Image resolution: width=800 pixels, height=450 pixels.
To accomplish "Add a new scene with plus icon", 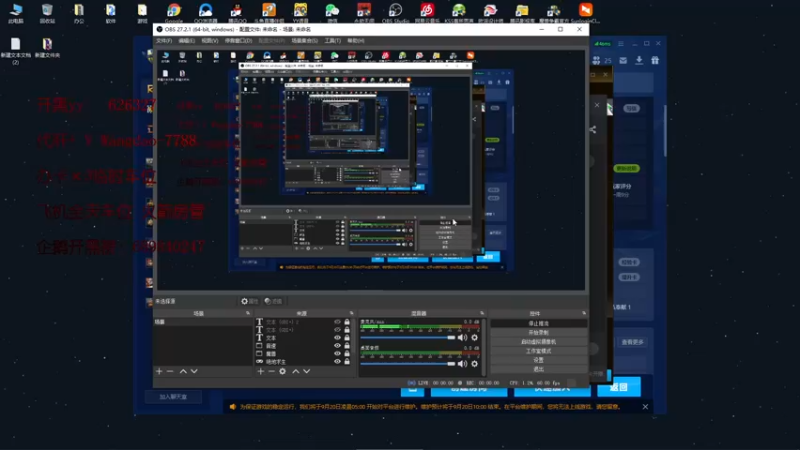I will click(x=159, y=371).
